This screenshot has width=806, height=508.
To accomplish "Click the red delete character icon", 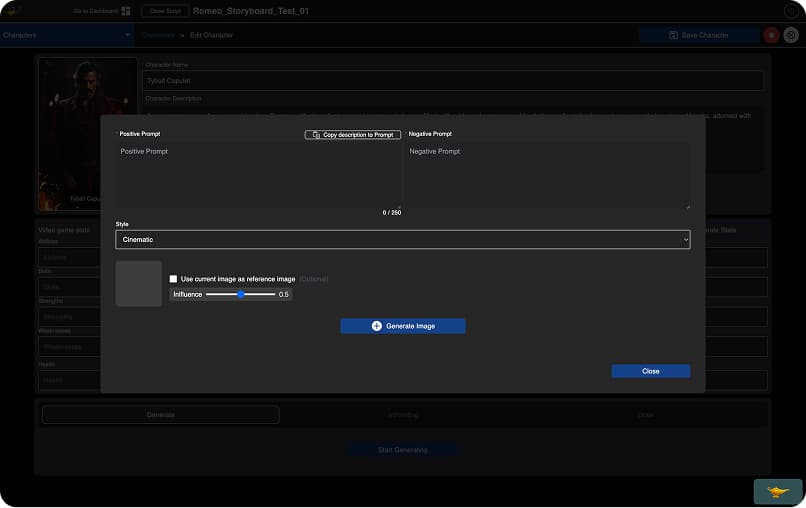I will click(771, 35).
